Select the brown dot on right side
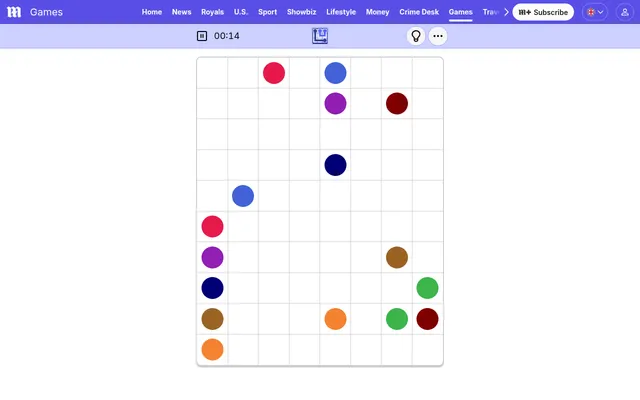 pyautogui.click(x=397, y=258)
